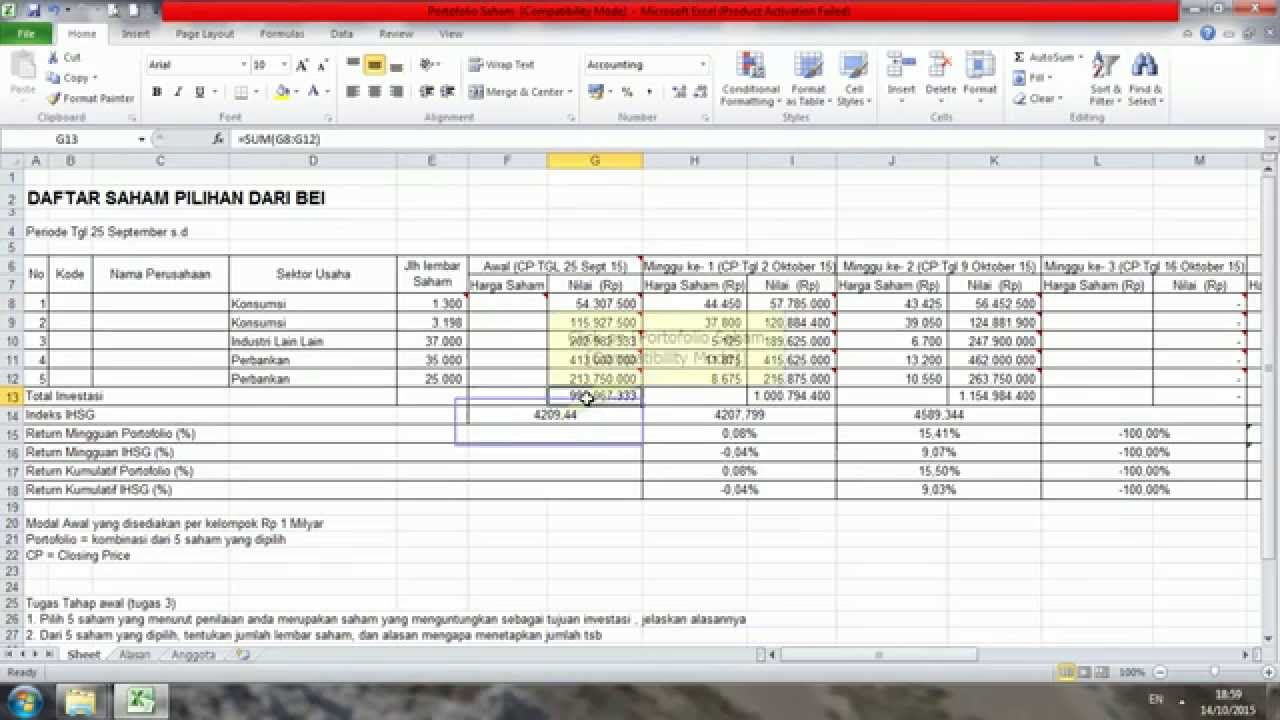Viewport: 1280px width, 720px height.
Task: Toggle Middle Align vertical alignment
Action: pyautogui.click(x=374, y=65)
